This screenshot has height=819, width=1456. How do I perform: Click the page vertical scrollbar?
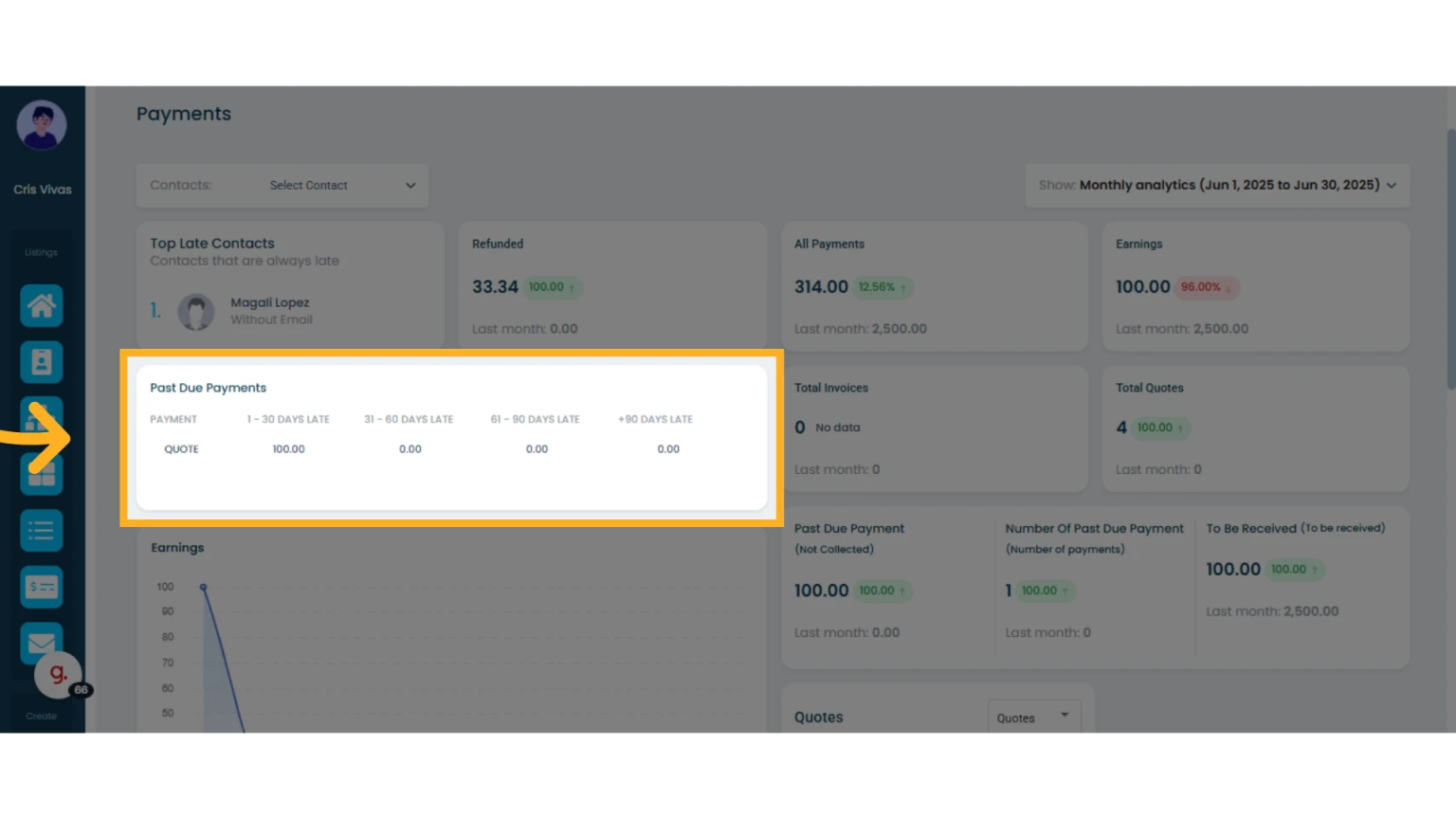1450,259
